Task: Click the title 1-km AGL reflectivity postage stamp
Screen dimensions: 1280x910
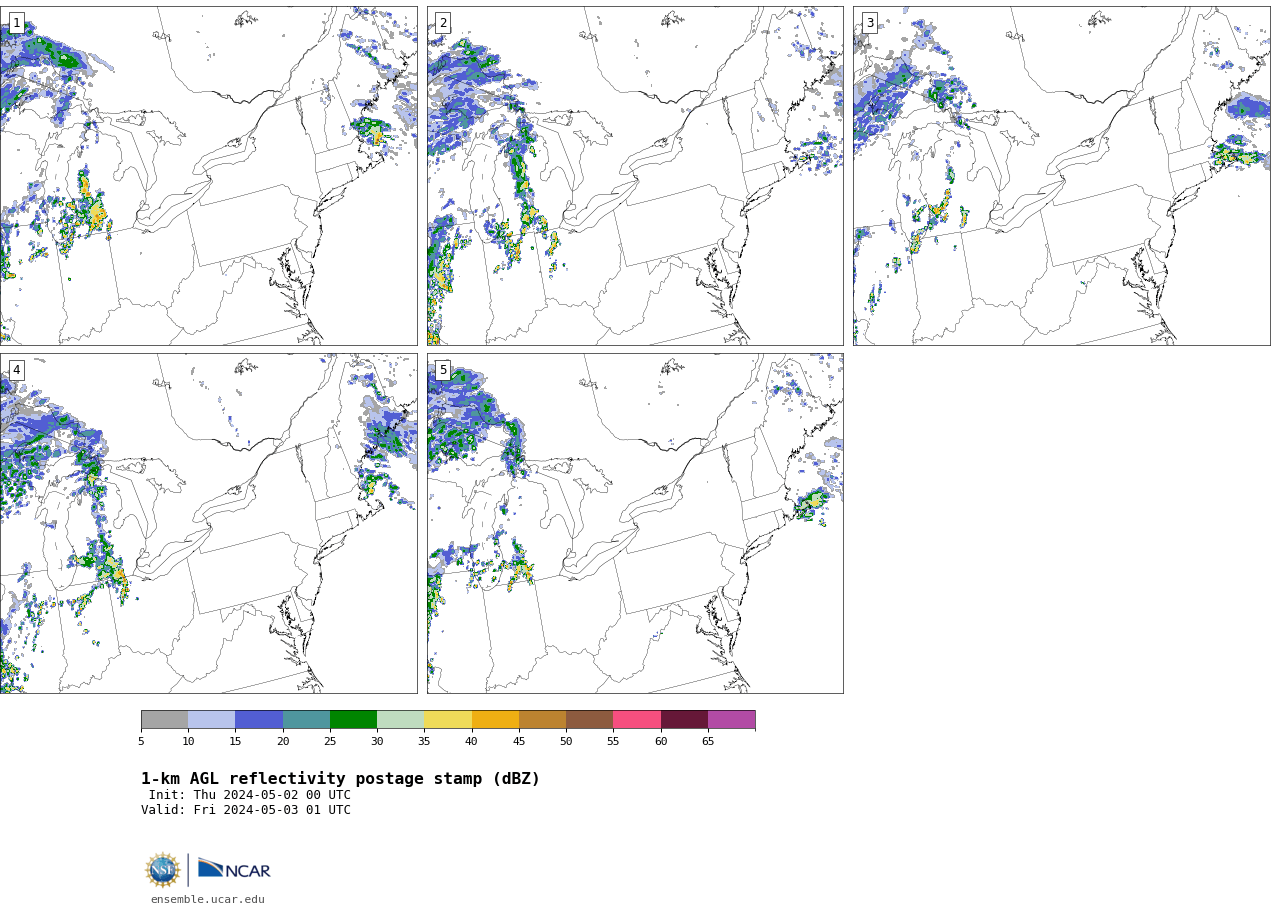Action: coord(340,779)
